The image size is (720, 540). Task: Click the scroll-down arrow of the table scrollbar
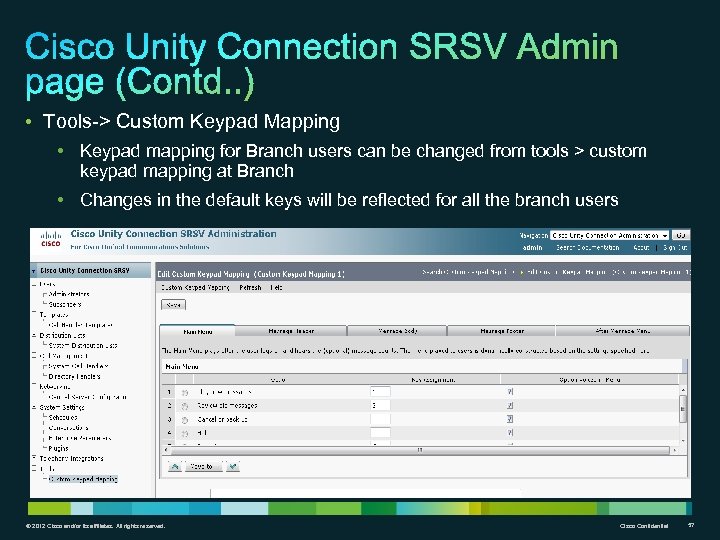click(x=683, y=440)
